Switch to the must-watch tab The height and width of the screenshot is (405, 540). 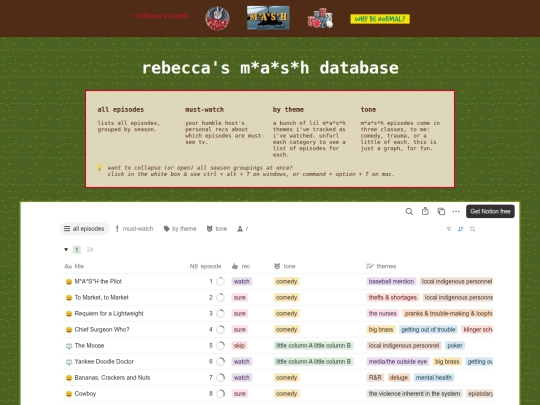pyautogui.click(x=134, y=229)
